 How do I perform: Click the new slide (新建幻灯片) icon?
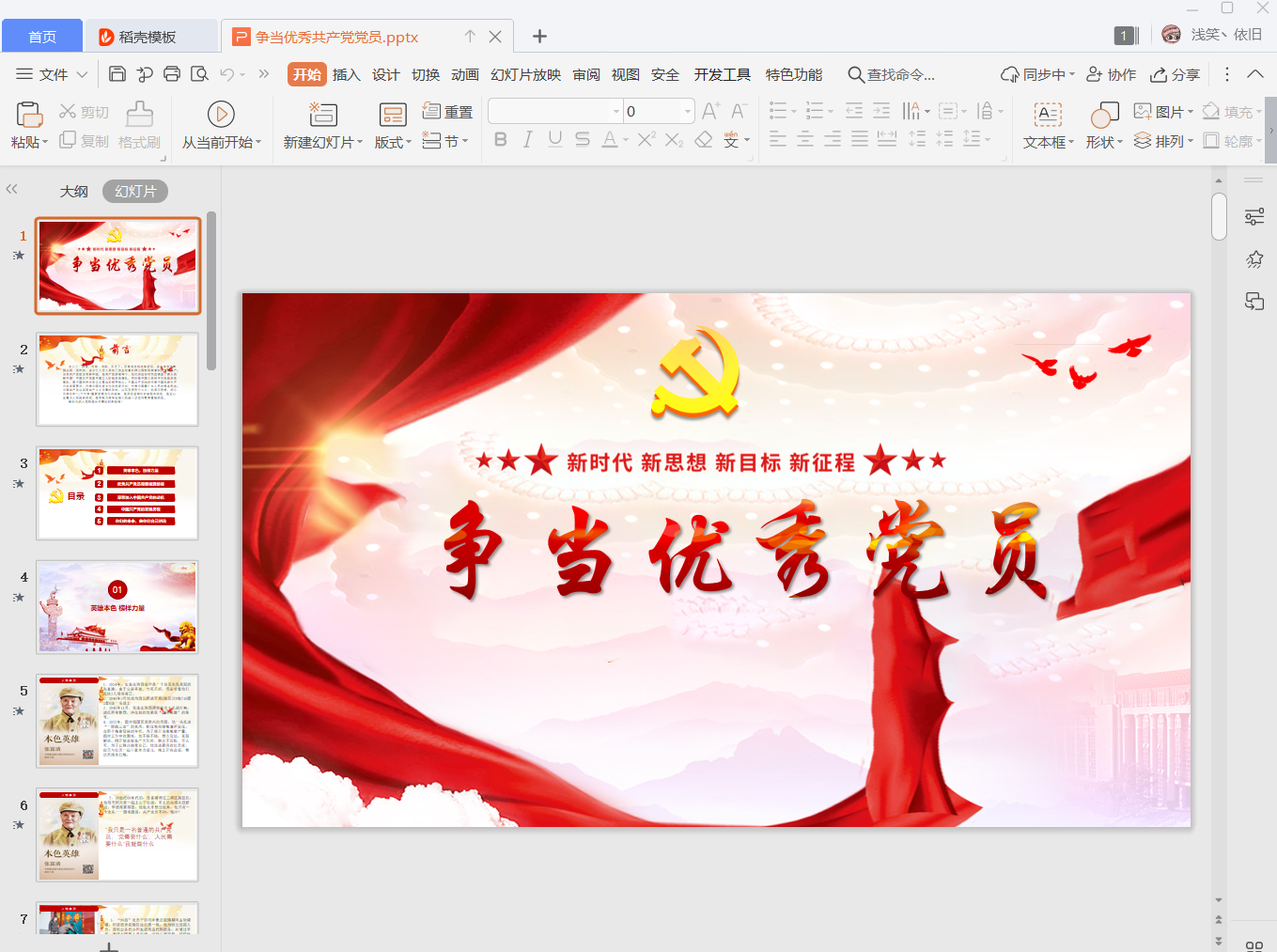[322, 115]
